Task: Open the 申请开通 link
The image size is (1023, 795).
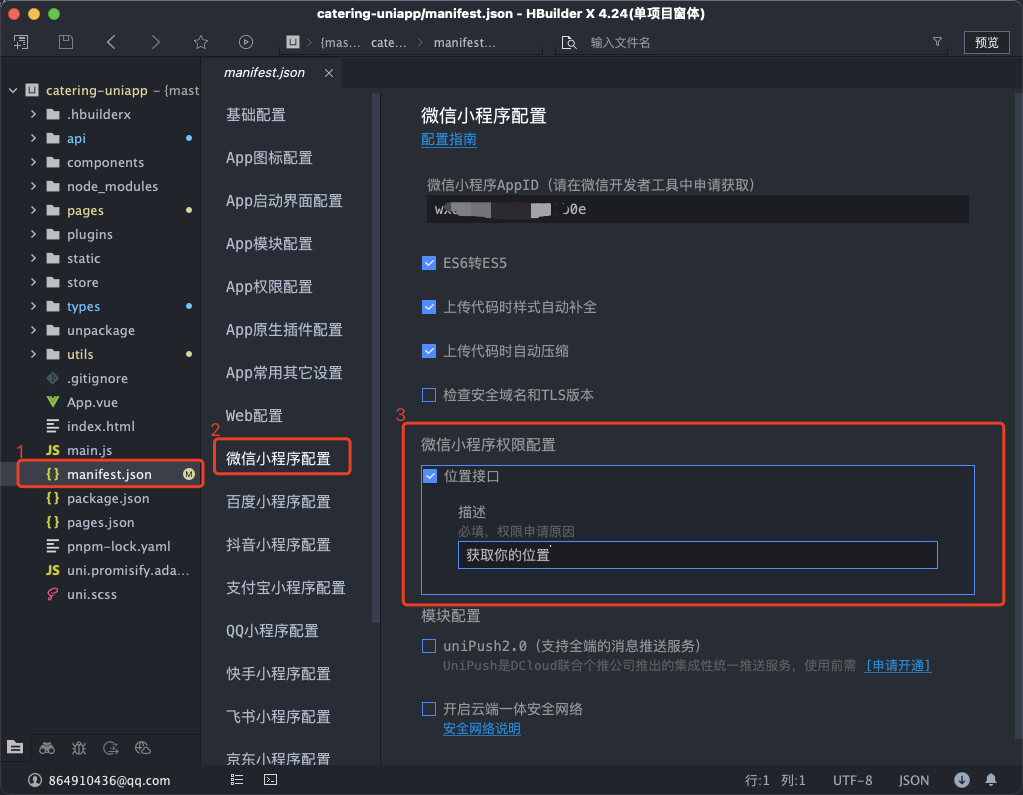Action: [x=897, y=666]
